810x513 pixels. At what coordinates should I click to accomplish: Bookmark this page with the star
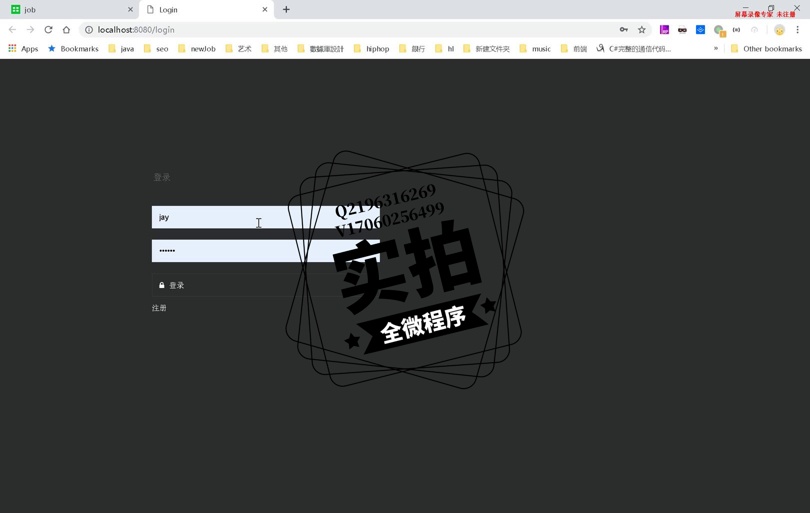(x=642, y=30)
